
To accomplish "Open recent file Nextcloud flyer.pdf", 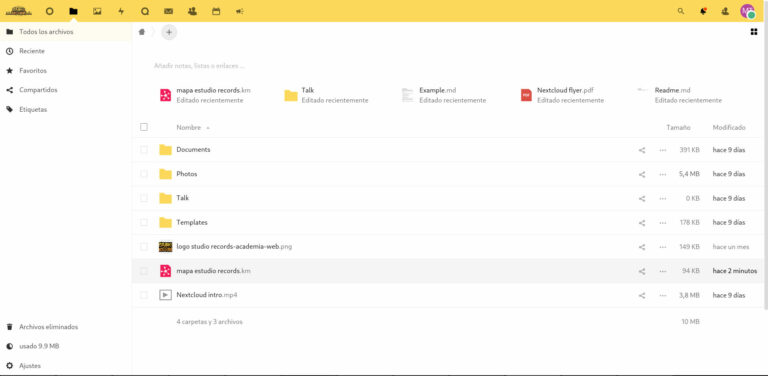I will [562, 95].
